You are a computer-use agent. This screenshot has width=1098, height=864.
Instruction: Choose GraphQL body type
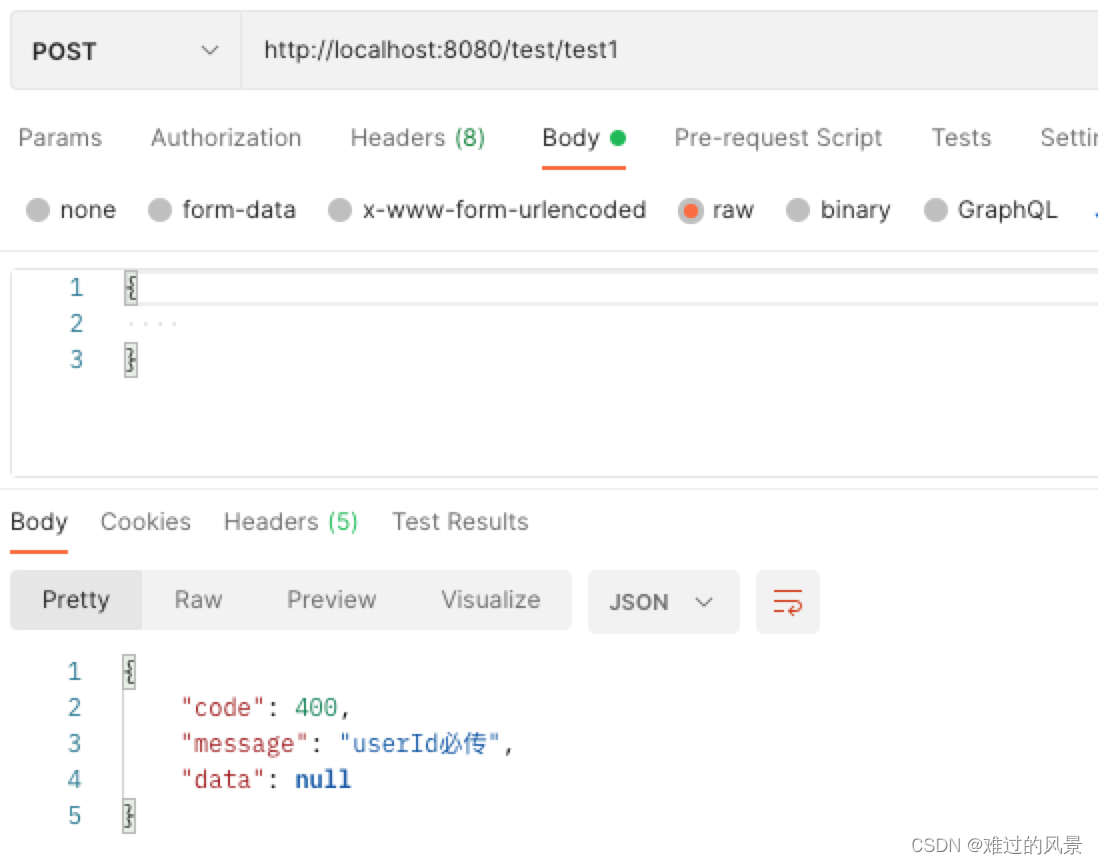click(991, 209)
